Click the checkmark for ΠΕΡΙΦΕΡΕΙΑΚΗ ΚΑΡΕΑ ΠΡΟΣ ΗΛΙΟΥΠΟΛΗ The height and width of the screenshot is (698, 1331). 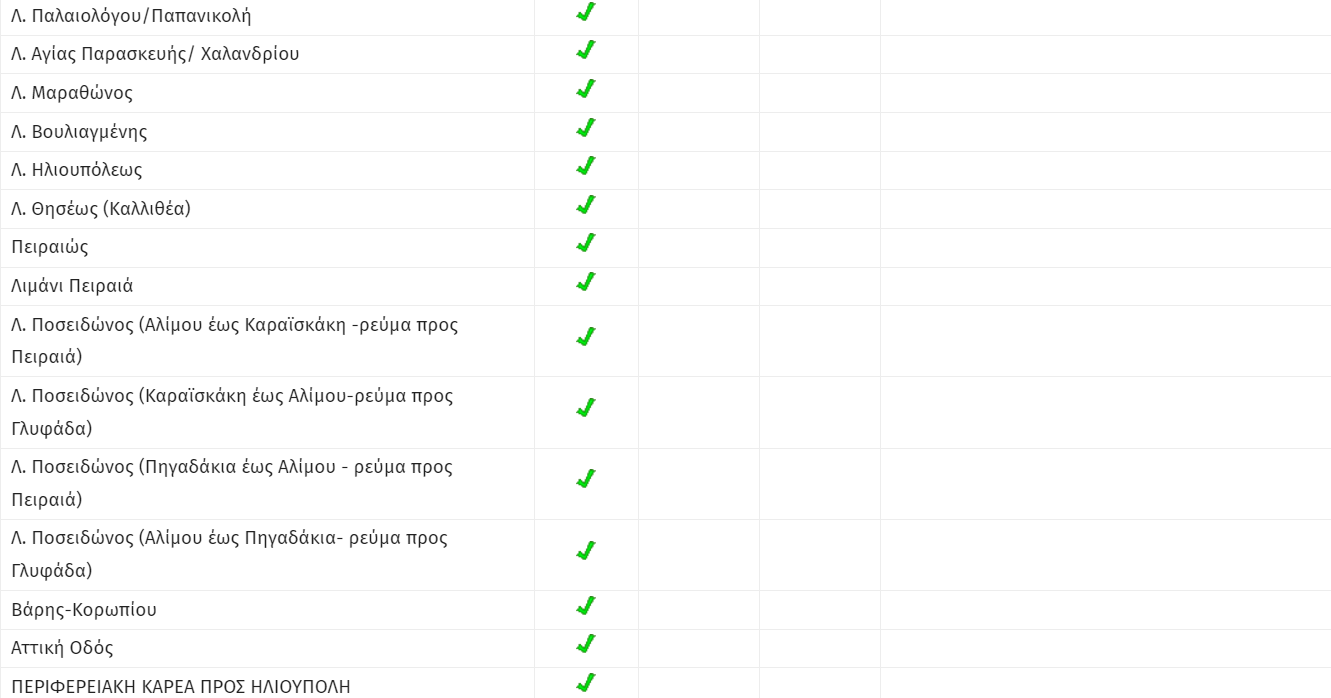click(x=586, y=683)
